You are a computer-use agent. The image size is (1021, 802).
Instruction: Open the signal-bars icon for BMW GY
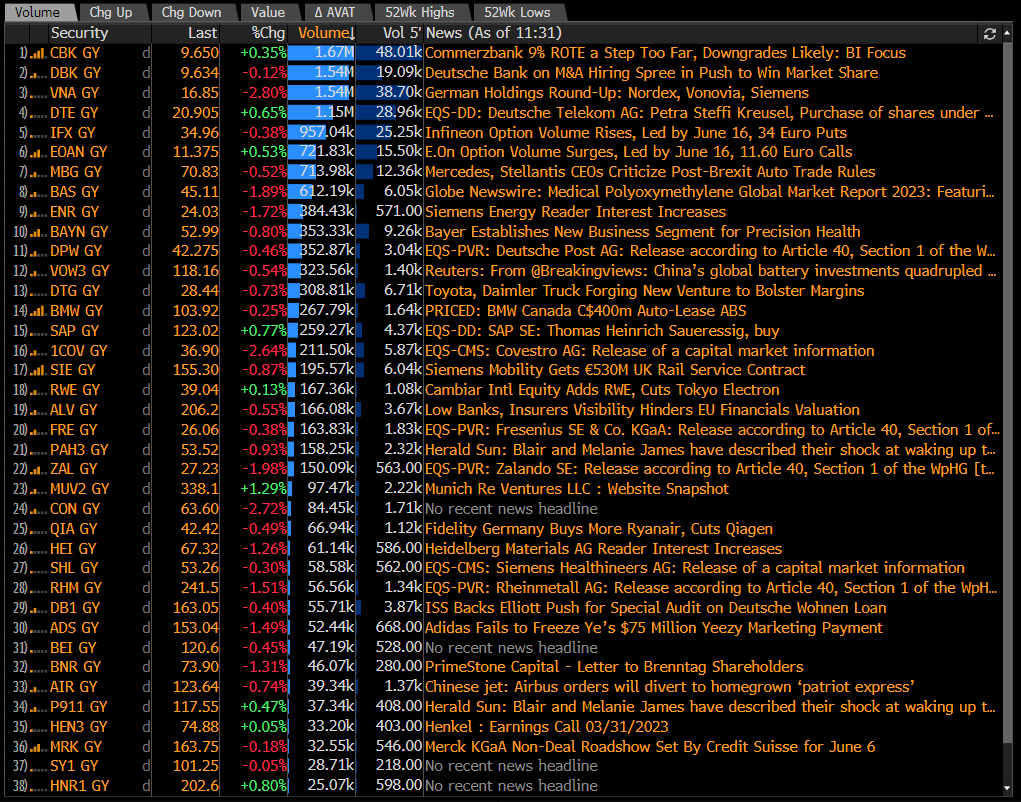click(38, 311)
